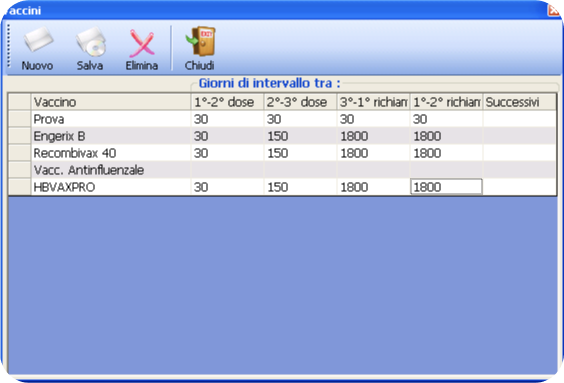This screenshot has height=383, width=564.
Task: Select the Engerix B vaccine cell
Action: (111, 136)
